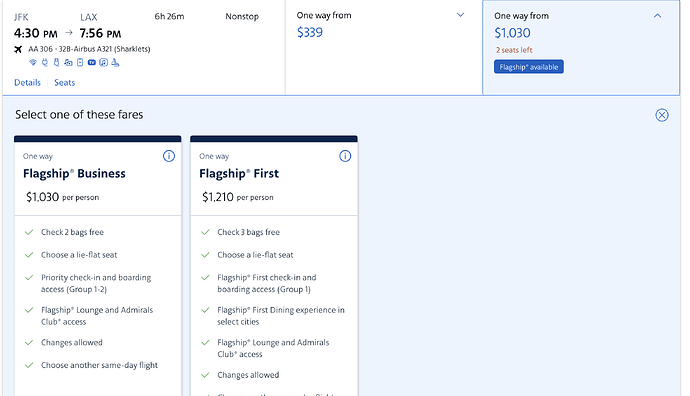
Task: Click the Wi-Fi amenity icon
Action: [33, 62]
